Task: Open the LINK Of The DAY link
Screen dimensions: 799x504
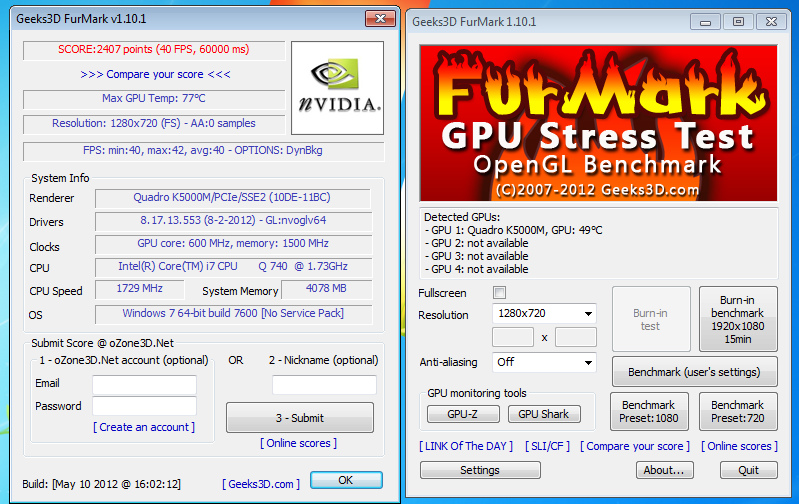Action: tap(466, 446)
